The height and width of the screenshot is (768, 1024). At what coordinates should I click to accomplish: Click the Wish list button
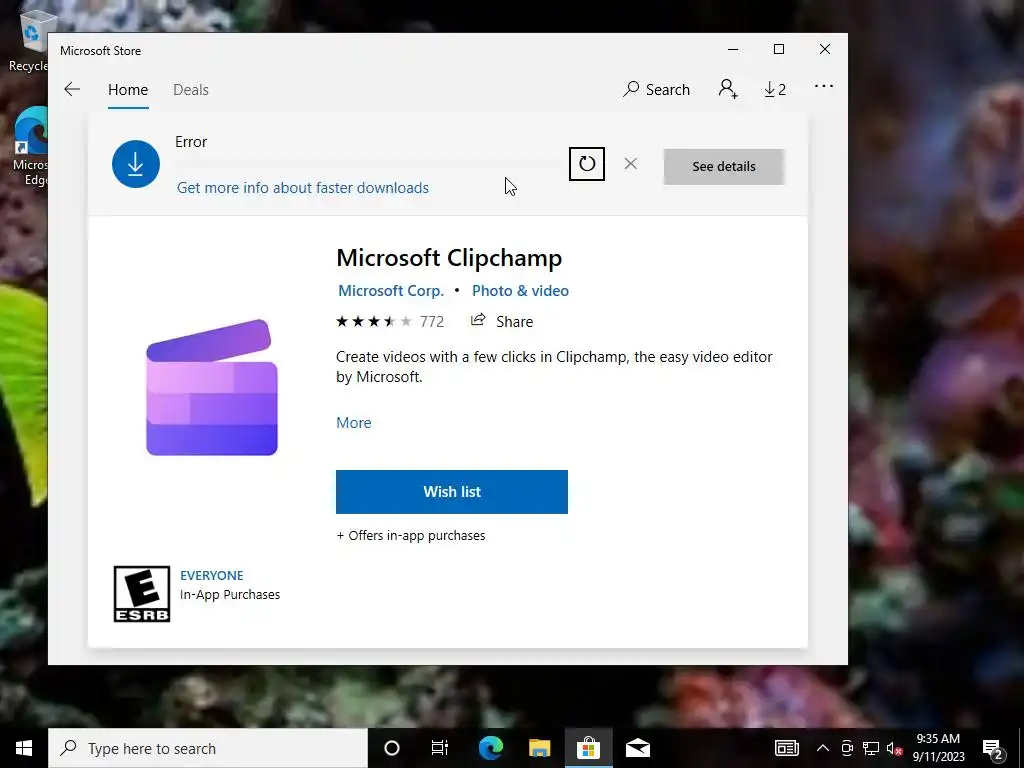coord(452,492)
